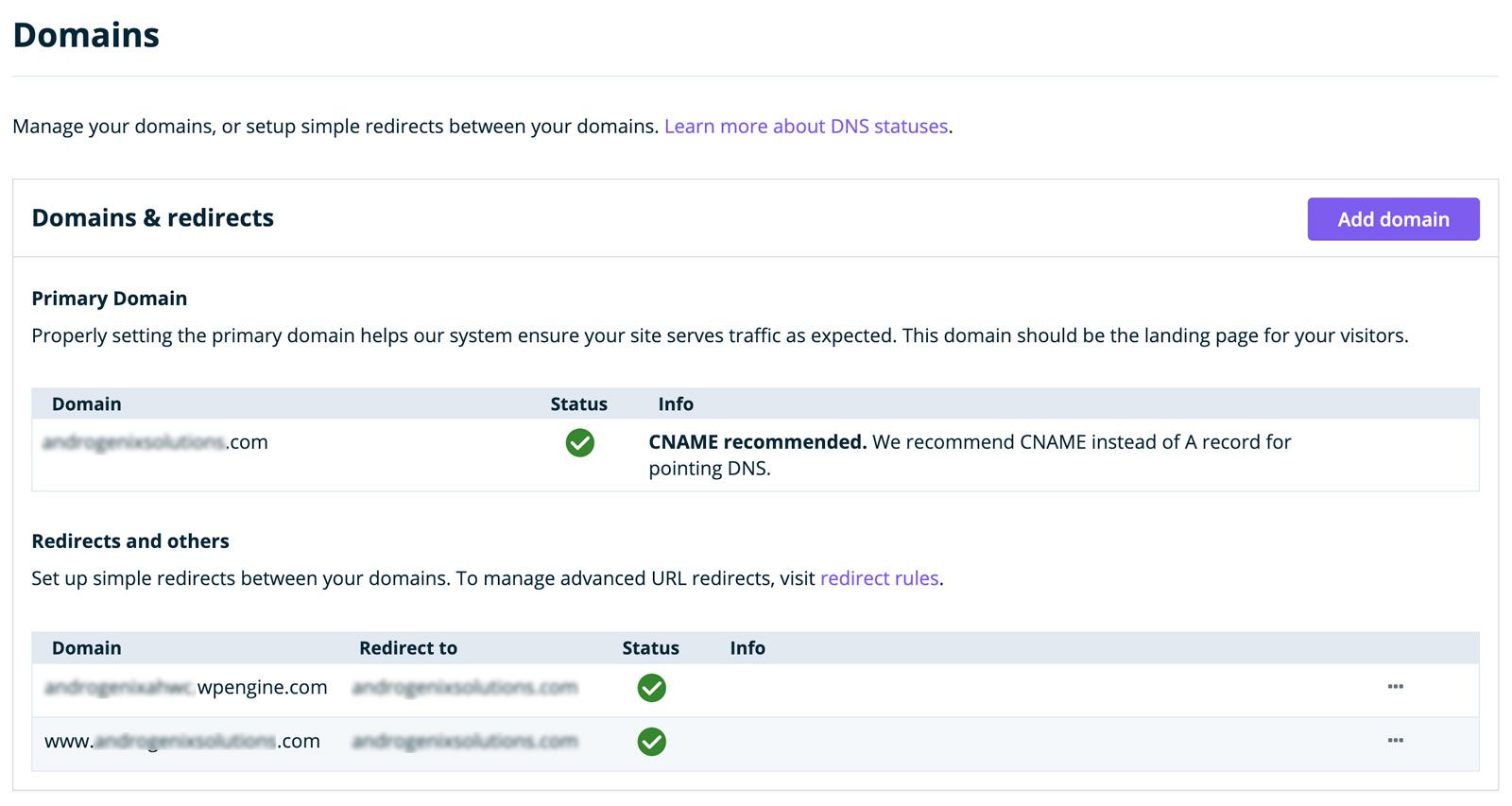Viewport: 1512px width, 806px height.
Task: Click the Add domain button
Action: click(1393, 219)
